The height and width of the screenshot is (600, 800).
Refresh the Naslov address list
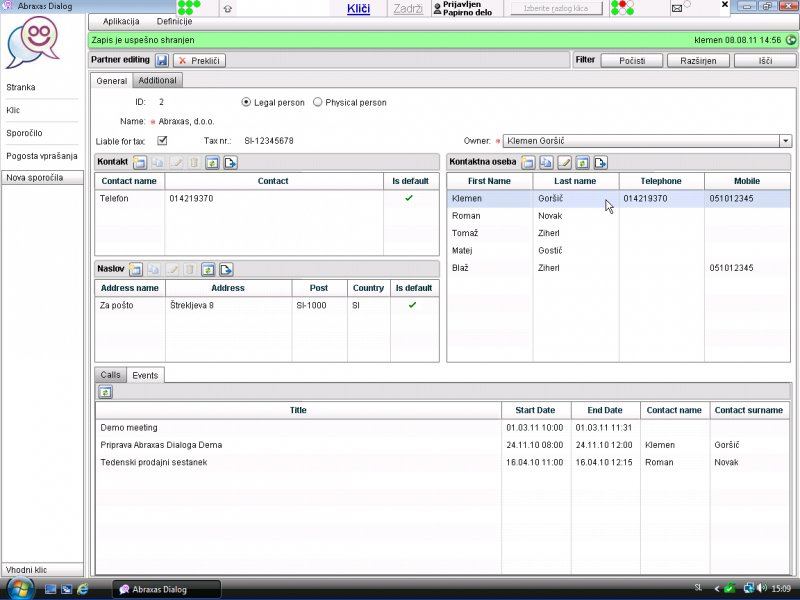pos(208,269)
